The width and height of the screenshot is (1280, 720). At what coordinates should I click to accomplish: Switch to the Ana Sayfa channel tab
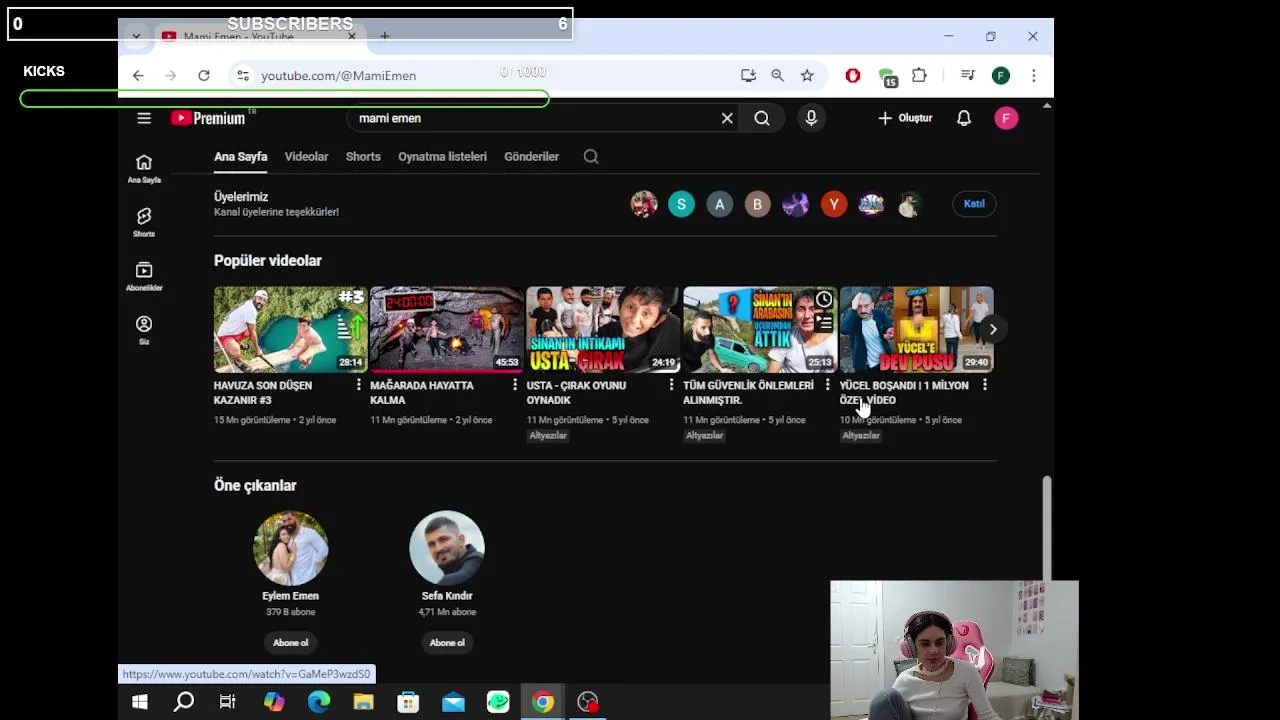tap(240, 156)
